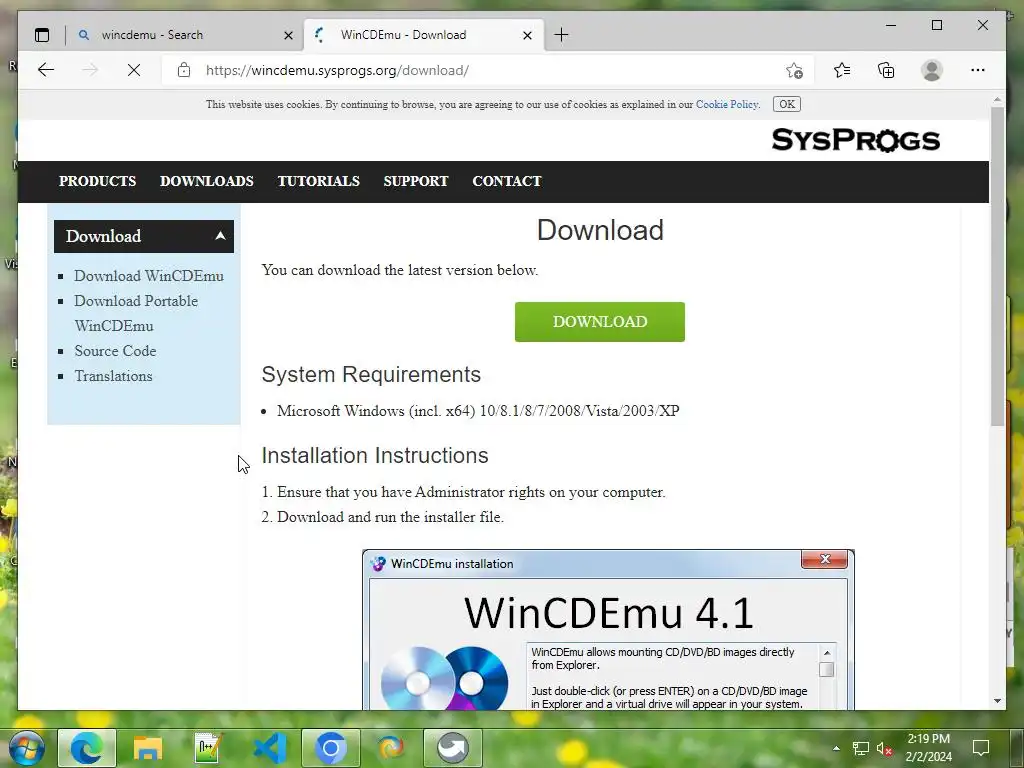Open the CONTACT menu
The width and height of the screenshot is (1024, 768).
[507, 181]
